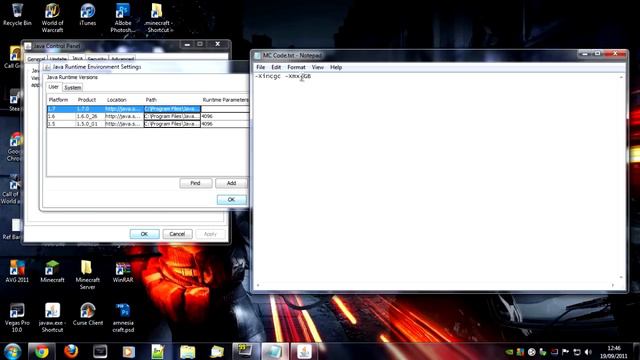Image resolution: width=640 pixels, height=360 pixels.
Task: Click OK in the Java Control Panel
Action: coord(144,234)
